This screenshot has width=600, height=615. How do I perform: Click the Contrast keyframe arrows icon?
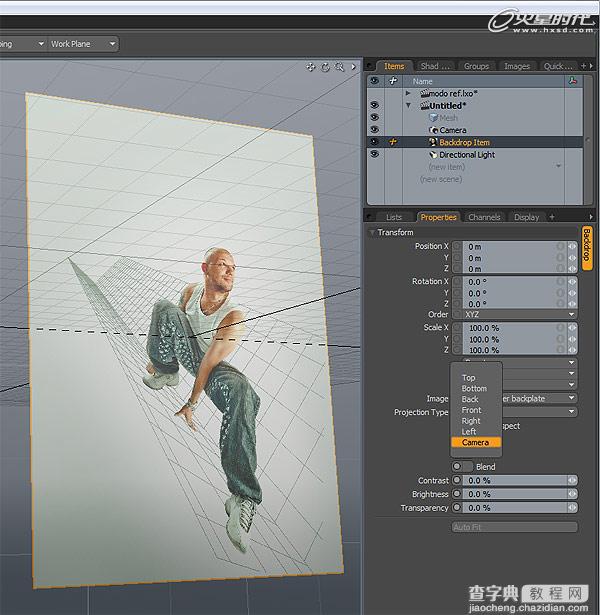[x=573, y=480]
